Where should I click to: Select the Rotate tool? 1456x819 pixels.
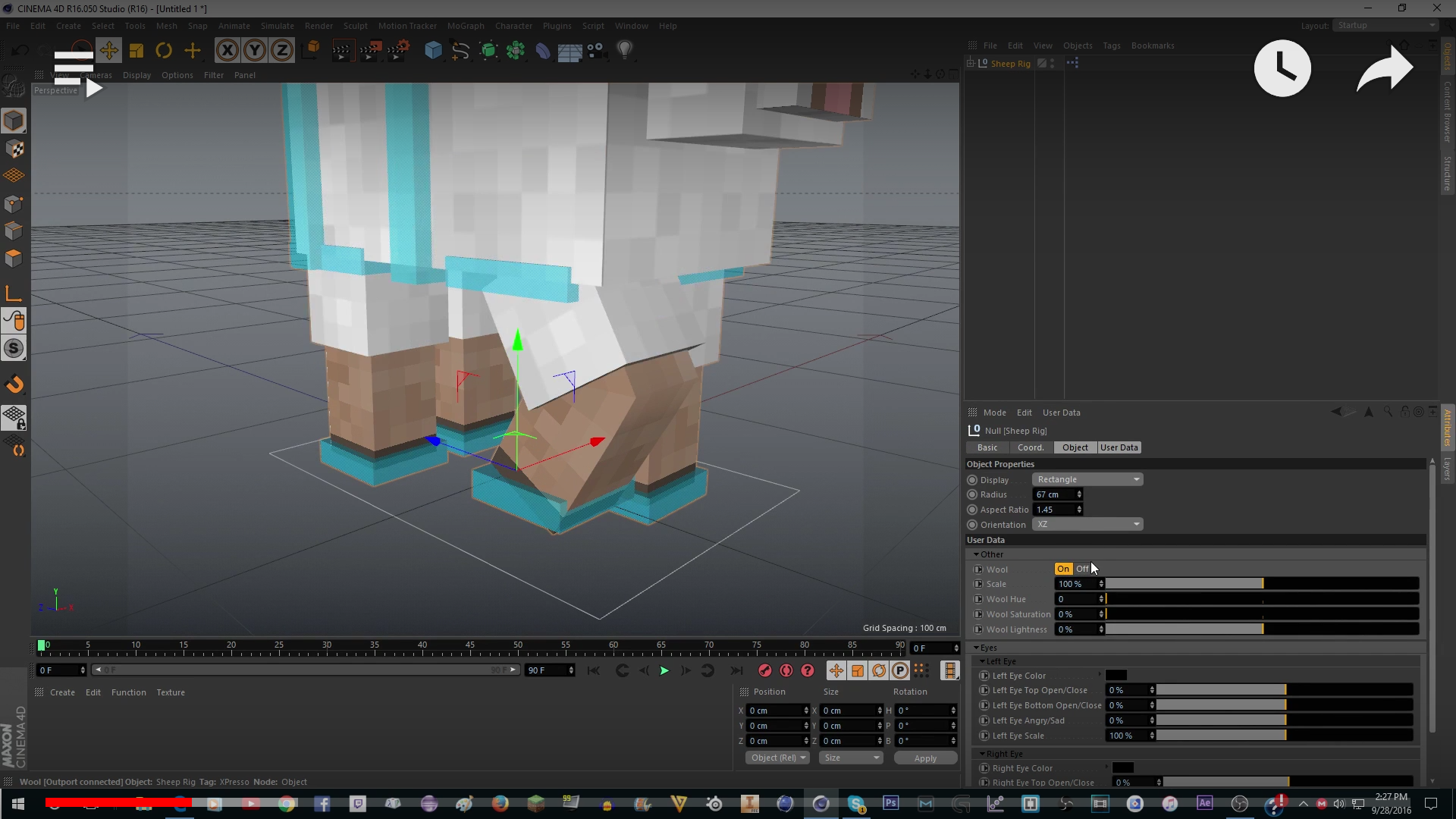click(164, 50)
